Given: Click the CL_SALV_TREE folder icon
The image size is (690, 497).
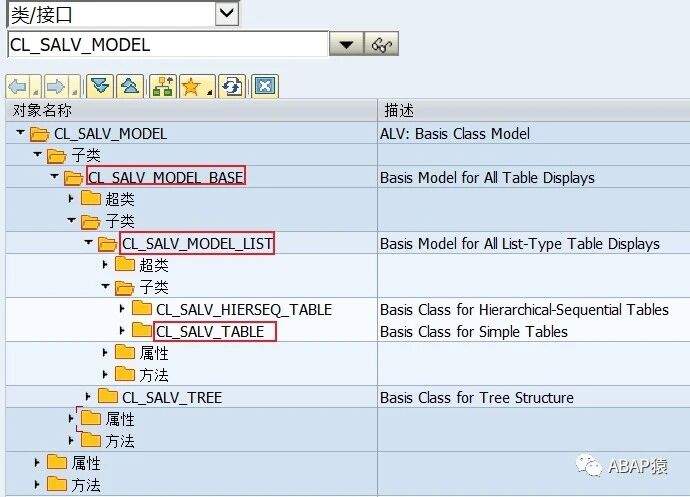Looking at the screenshot, I should click(108, 396).
